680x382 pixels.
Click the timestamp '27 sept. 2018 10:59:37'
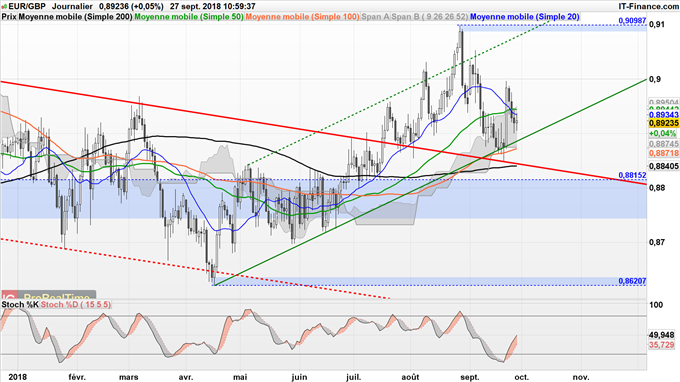tap(212, 7)
